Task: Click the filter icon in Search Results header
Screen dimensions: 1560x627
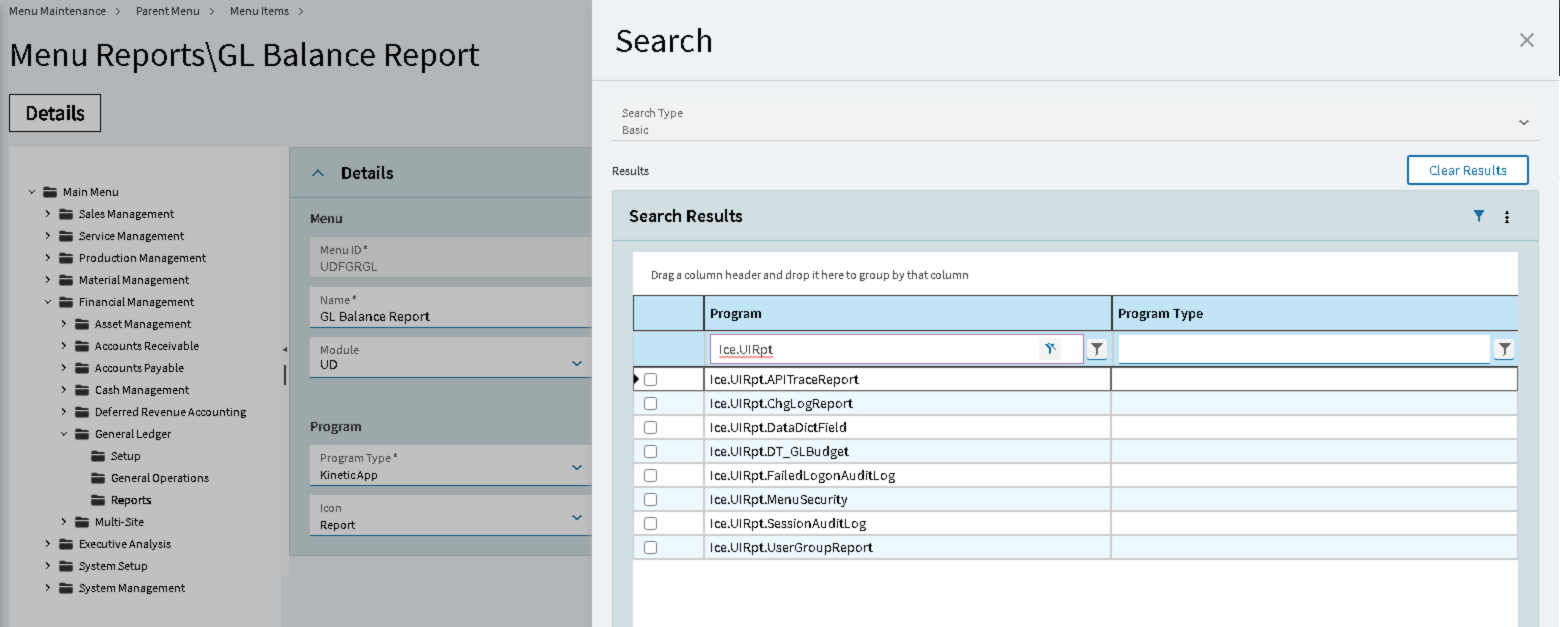Action: pyautogui.click(x=1479, y=216)
